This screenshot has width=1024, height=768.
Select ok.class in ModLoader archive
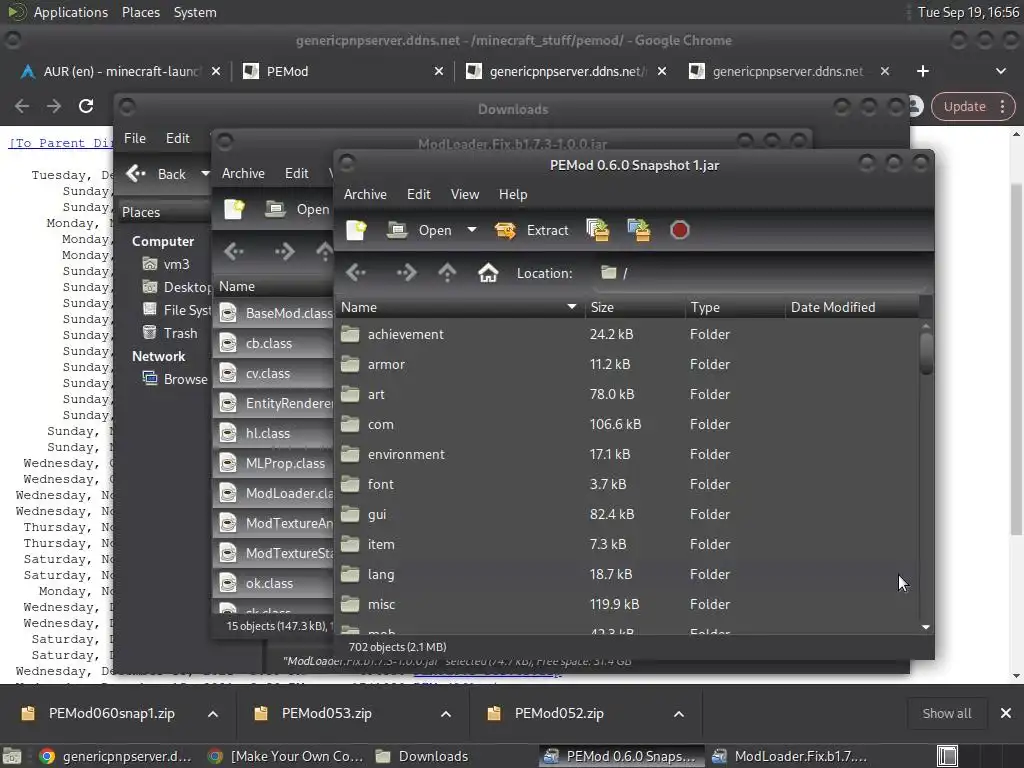pyautogui.click(x=273, y=584)
